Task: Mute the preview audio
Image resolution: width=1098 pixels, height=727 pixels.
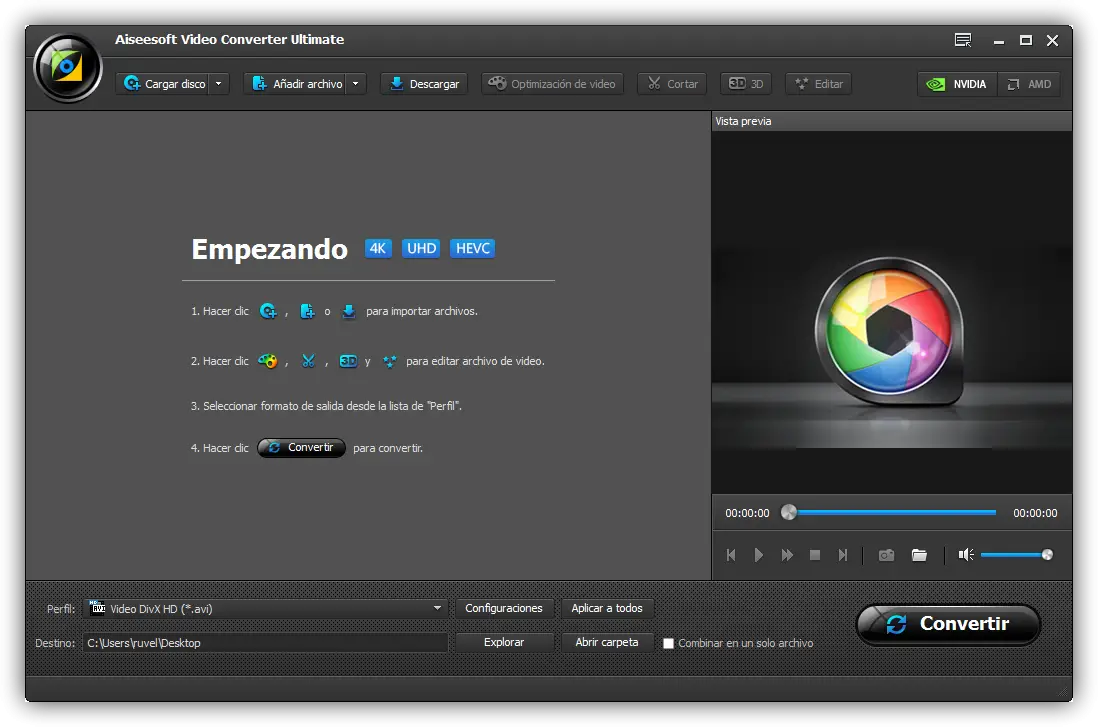Action: (966, 555)
